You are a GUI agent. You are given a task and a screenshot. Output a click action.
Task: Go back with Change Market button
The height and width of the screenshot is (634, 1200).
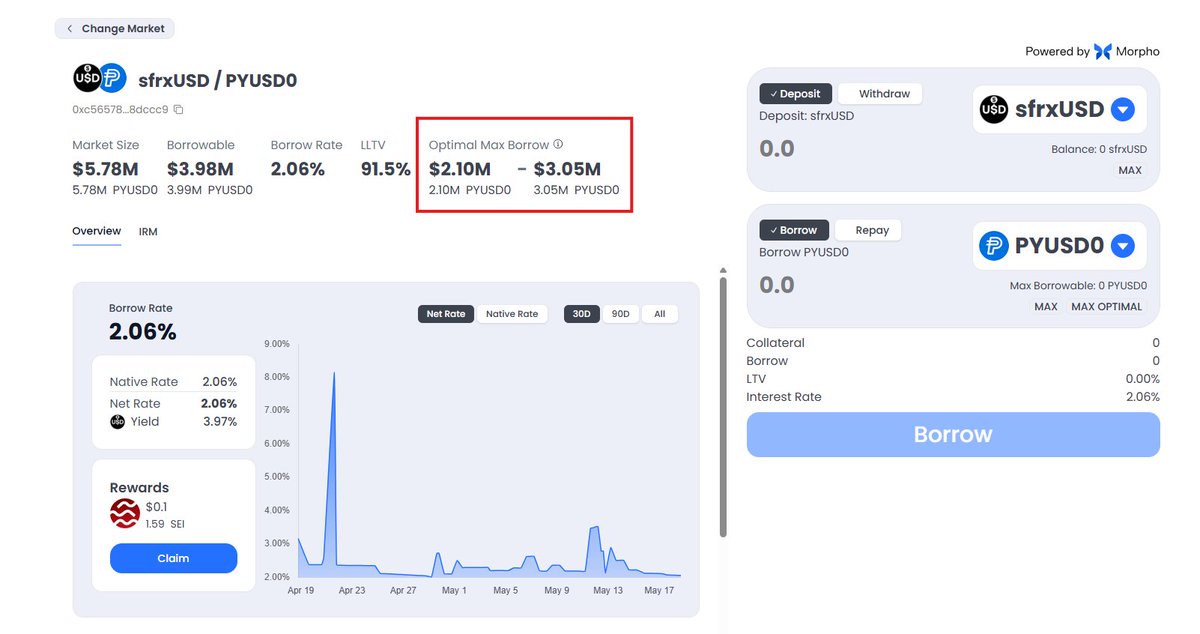point(115,28)
